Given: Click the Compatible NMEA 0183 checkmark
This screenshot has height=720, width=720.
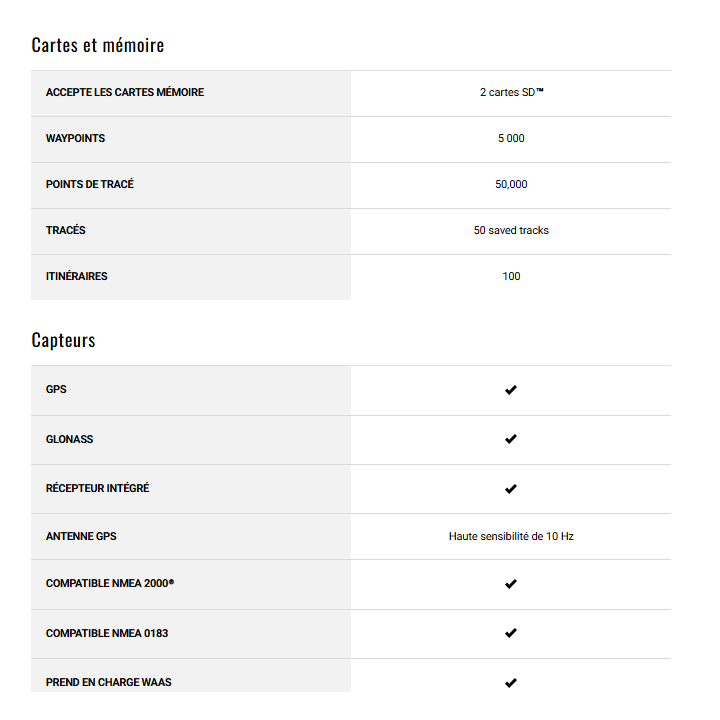Looking at the screenshot, I should pos(511,633).
